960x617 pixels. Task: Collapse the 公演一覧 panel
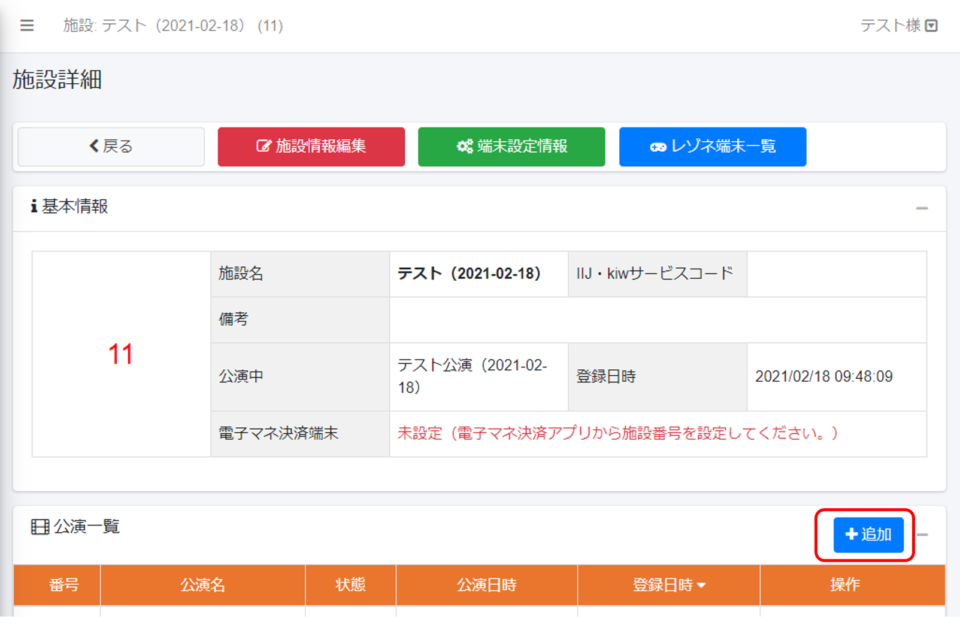922,535
